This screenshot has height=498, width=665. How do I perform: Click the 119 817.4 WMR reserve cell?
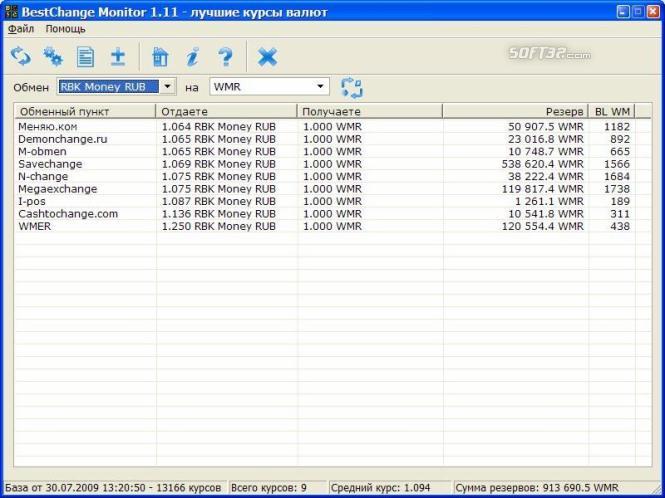click(542, 189)
